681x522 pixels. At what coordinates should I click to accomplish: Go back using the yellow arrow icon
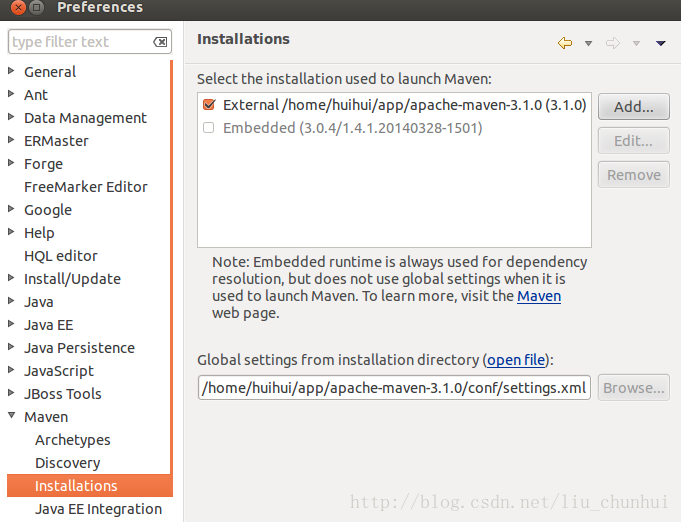pyautogui.click(x=565, y=43)
